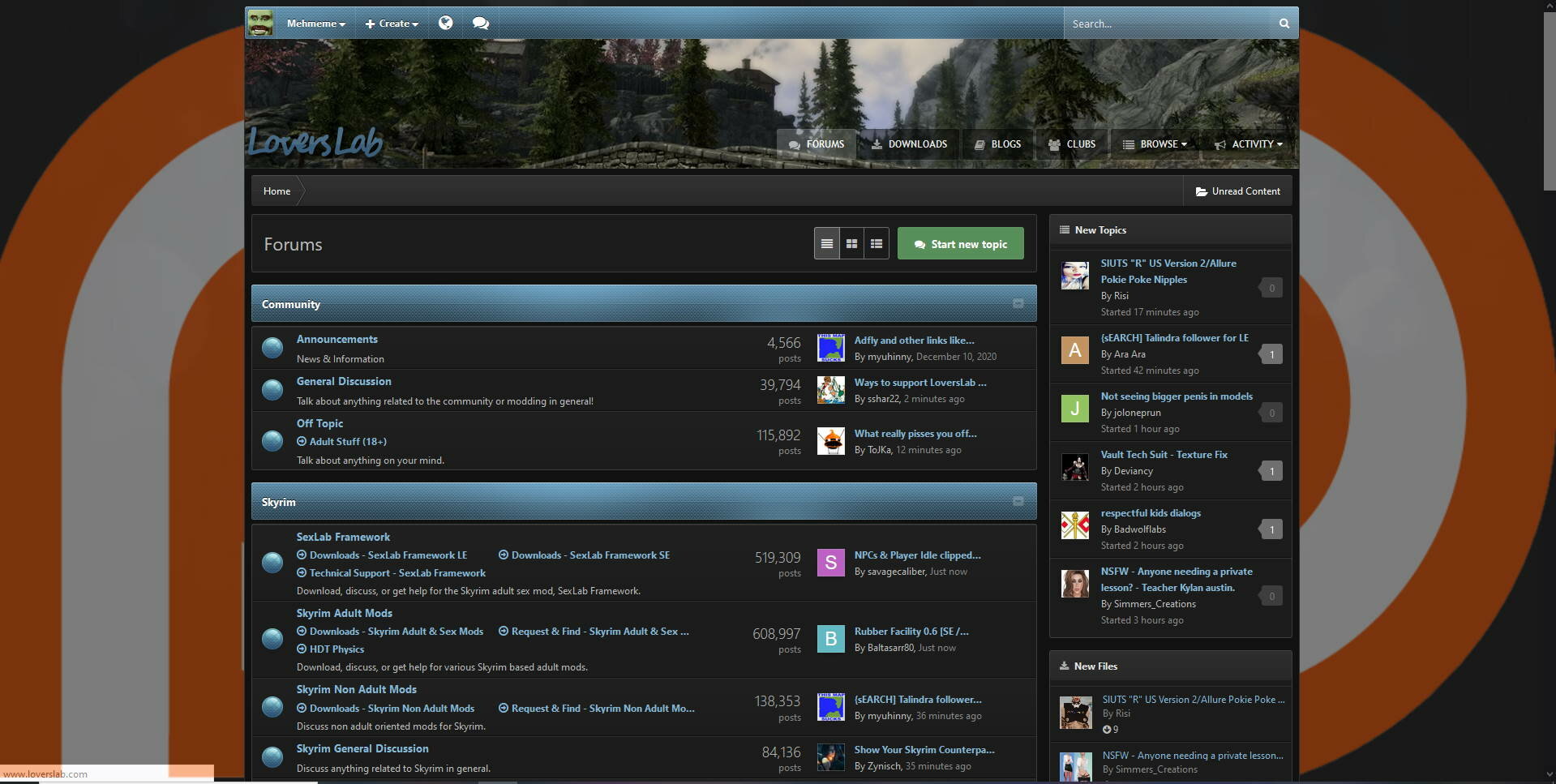Click General Discussion forum read-status icon
This screenshot has height=784, width=1556.
pos(272,390)
